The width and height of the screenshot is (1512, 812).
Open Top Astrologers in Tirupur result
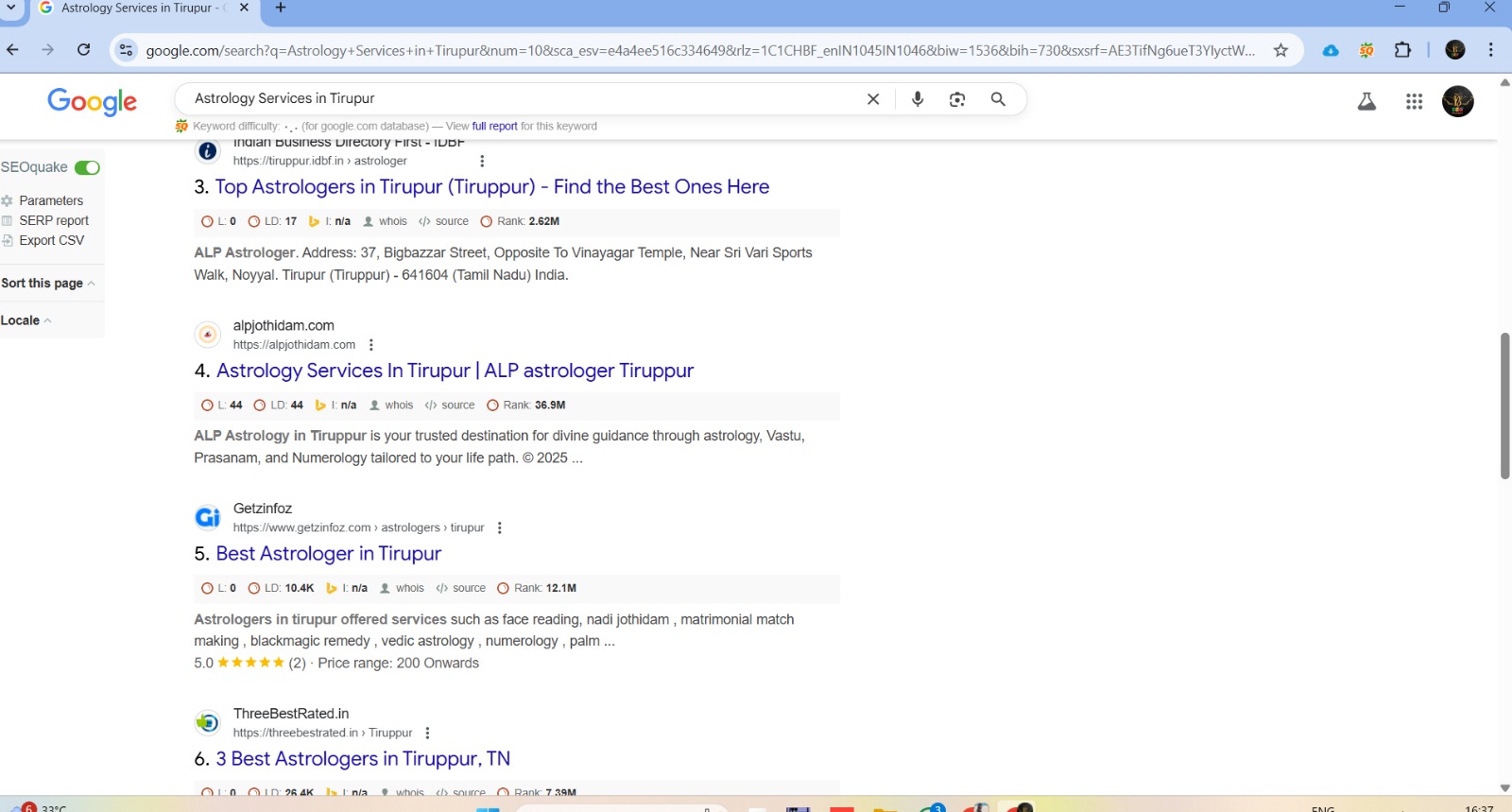[x=491, y=186]
